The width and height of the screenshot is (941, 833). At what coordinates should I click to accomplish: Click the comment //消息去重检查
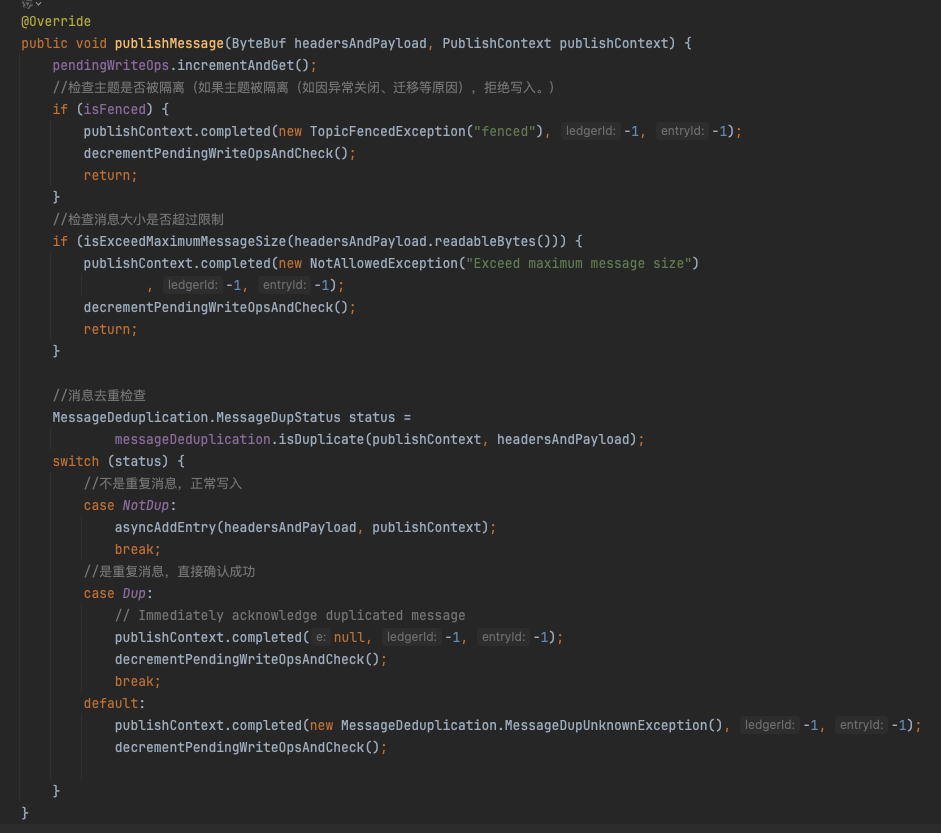pyautogui.click(x=99, y=395)
